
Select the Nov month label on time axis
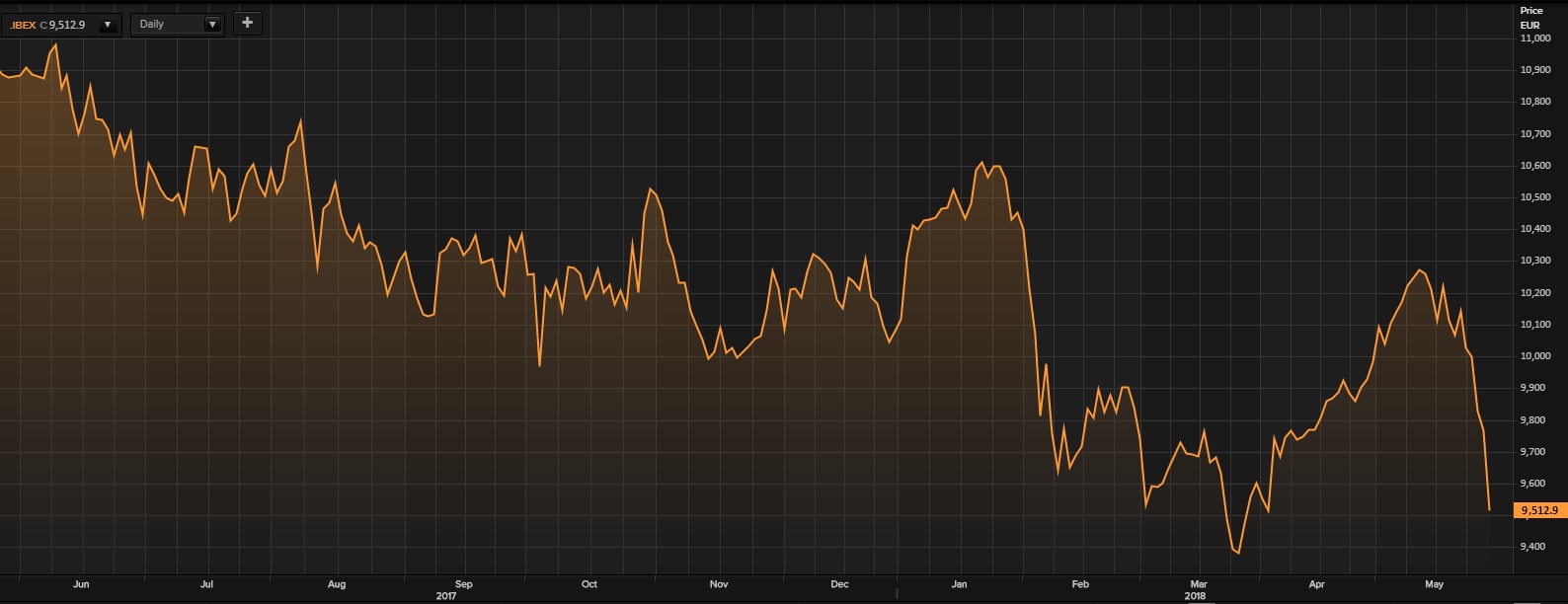point(719,584)
